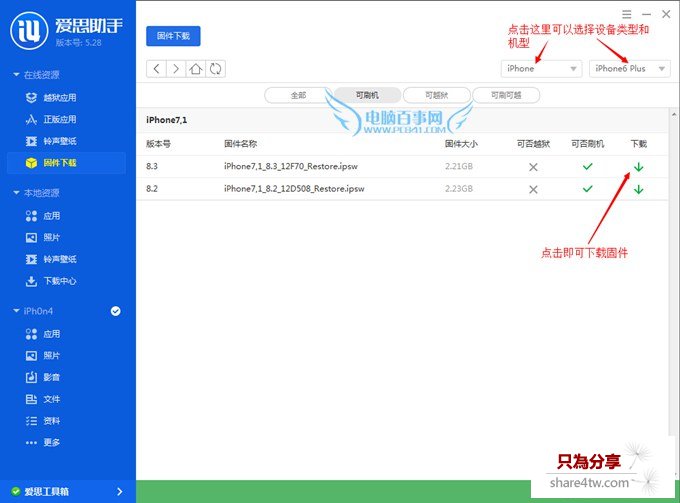This screenshot has height=503, width=680.
Task: Switch to the 可刷可越 filter tab
Action: [506, 95]
